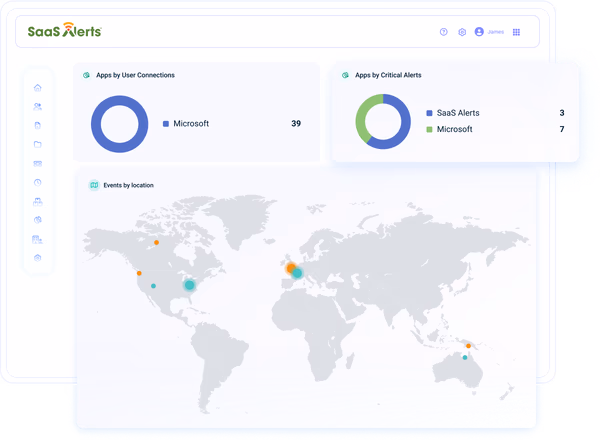Select the clock history icon in sidebar
This screenshot has width=600, height=444.
38,182
